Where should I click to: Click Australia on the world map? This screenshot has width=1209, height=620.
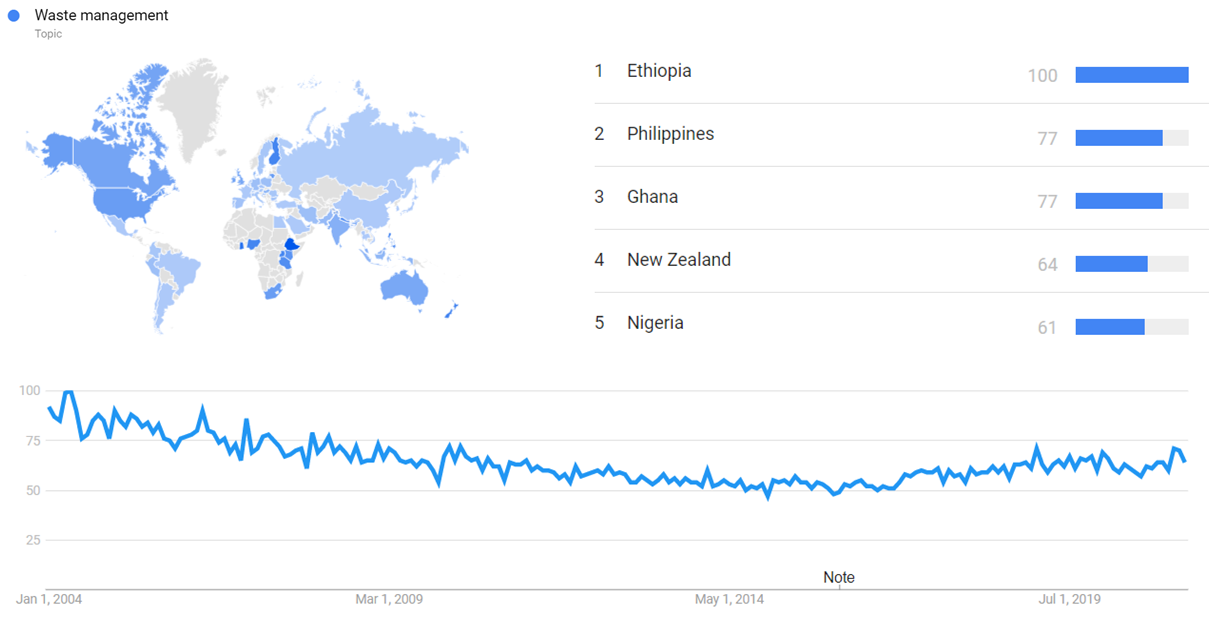[404, 286]
